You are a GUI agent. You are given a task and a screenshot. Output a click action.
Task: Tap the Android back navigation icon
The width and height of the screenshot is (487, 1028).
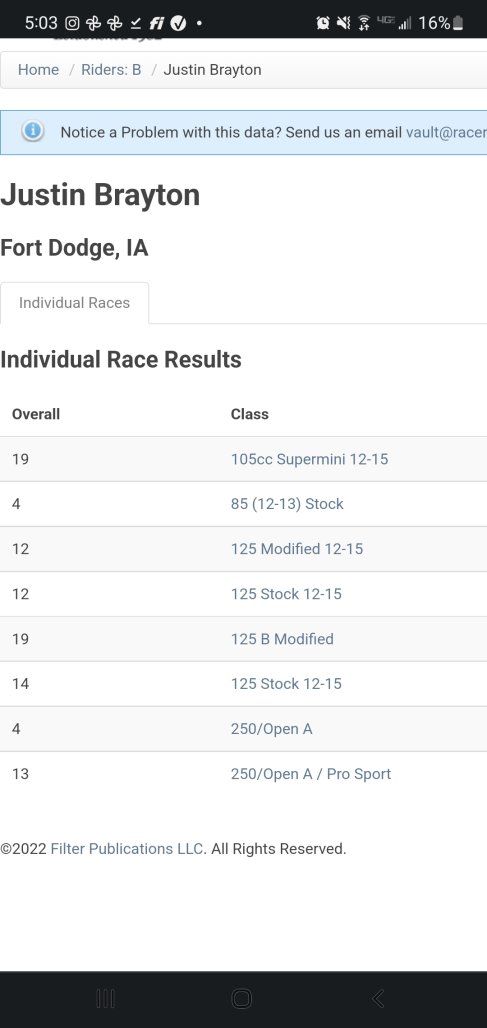(x=378, y=998)
